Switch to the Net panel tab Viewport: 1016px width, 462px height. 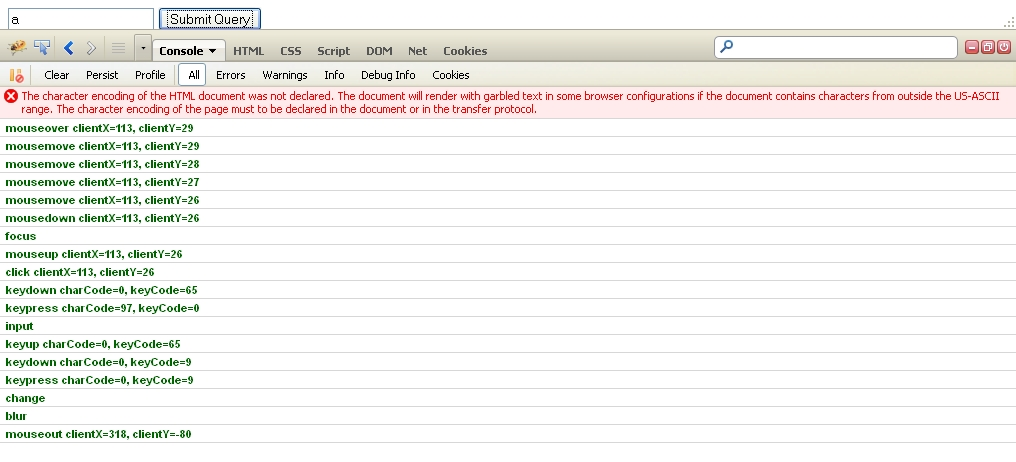[x=417, y=51]
